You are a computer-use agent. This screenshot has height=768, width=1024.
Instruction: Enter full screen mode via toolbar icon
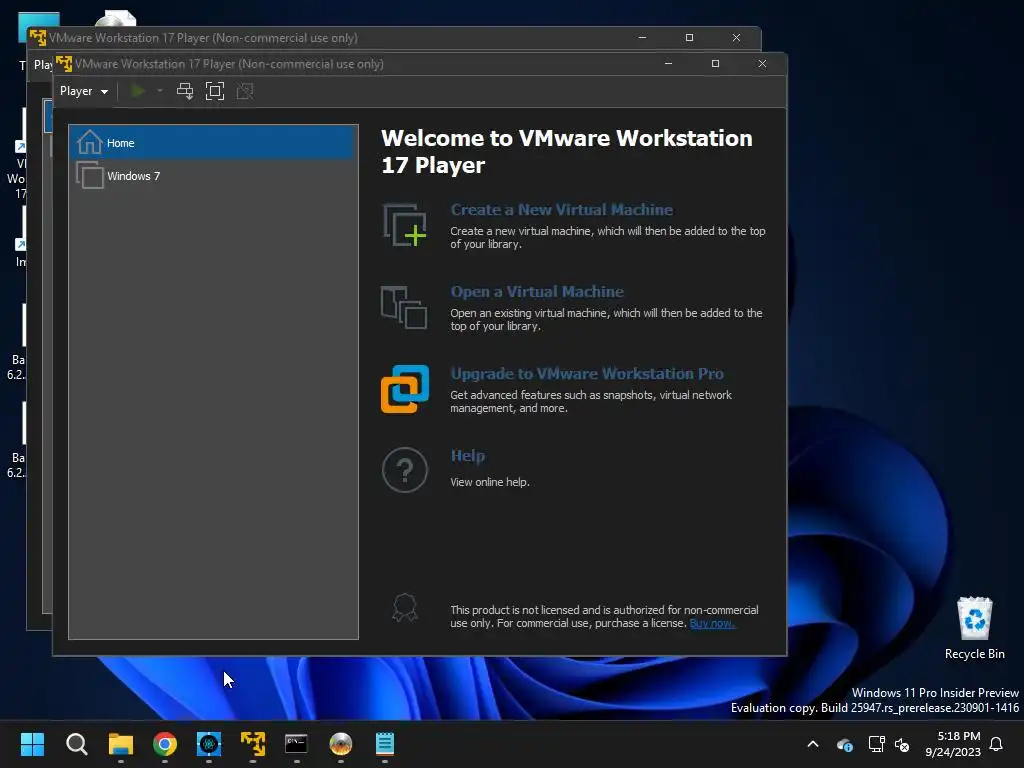pos(215,91)
